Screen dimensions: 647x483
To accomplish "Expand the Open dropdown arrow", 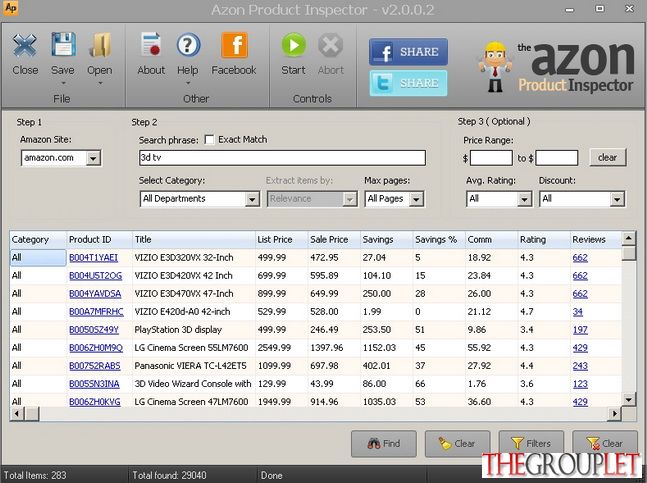I will click(x=99, y=83).
